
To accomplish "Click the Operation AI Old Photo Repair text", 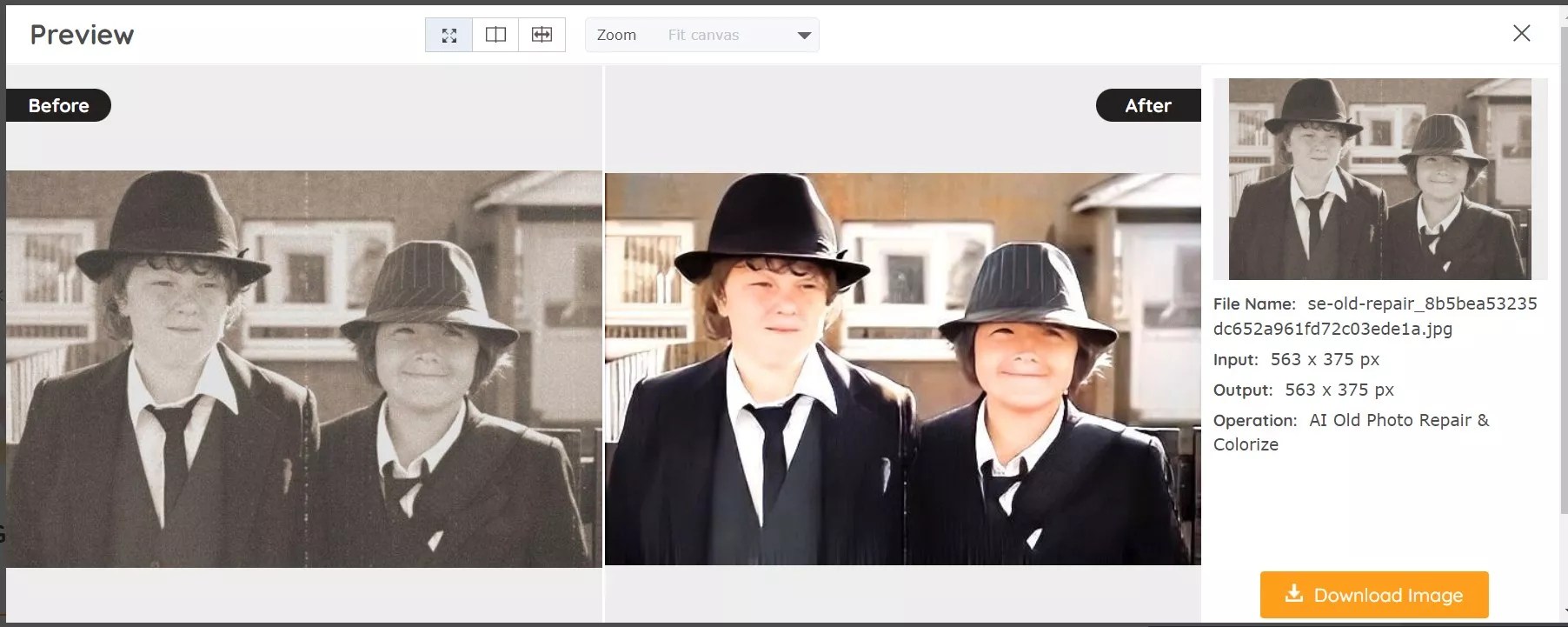I will click(x=1352, y=432).
